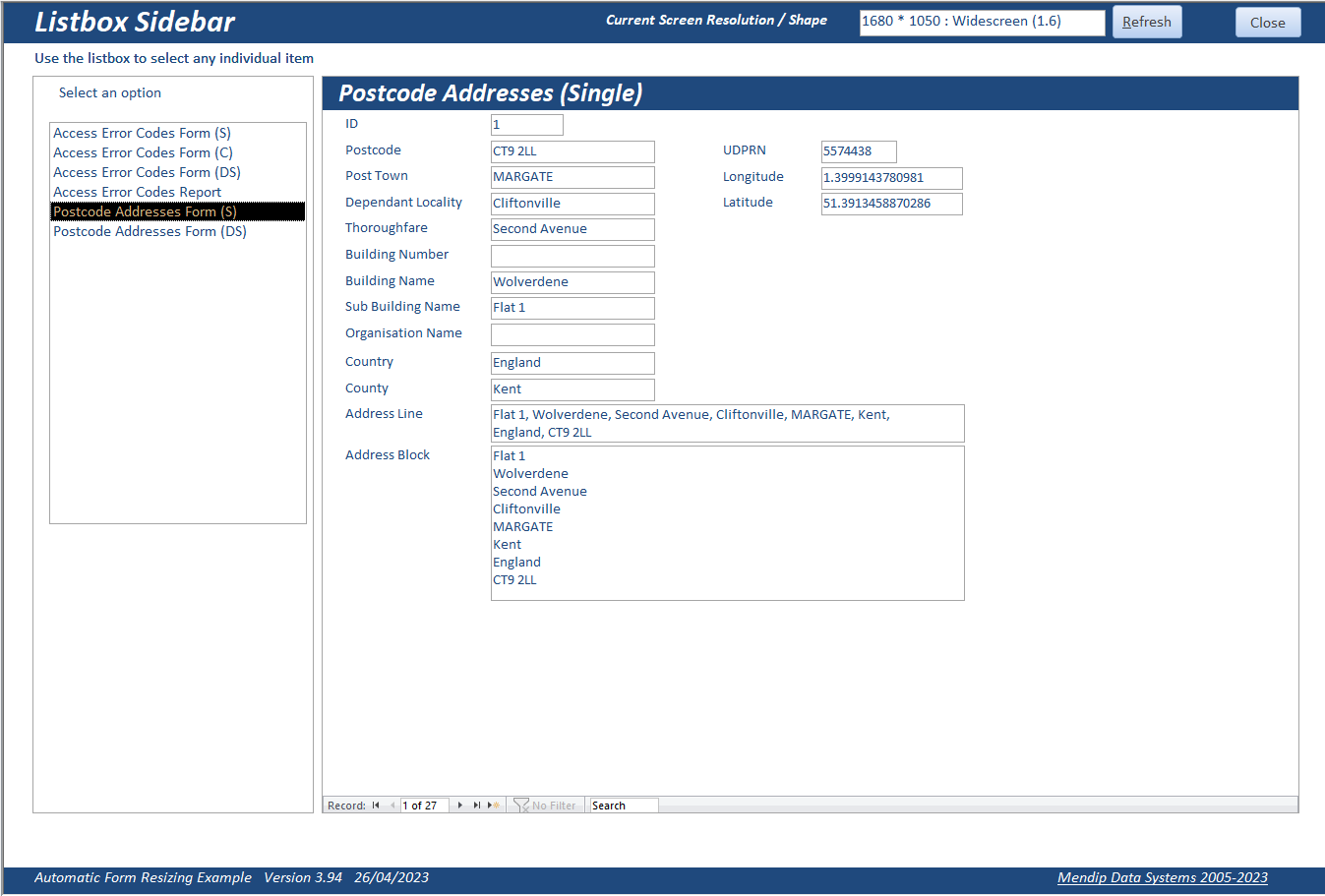Select Access Error Codes Form (DS)

click(x=178, y=172)
